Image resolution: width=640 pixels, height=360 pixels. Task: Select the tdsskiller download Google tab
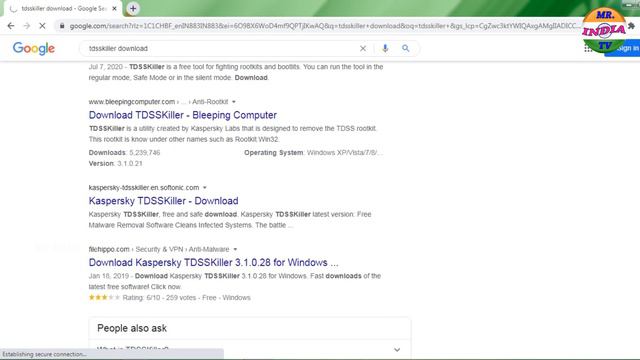click(x=63, y=9)
